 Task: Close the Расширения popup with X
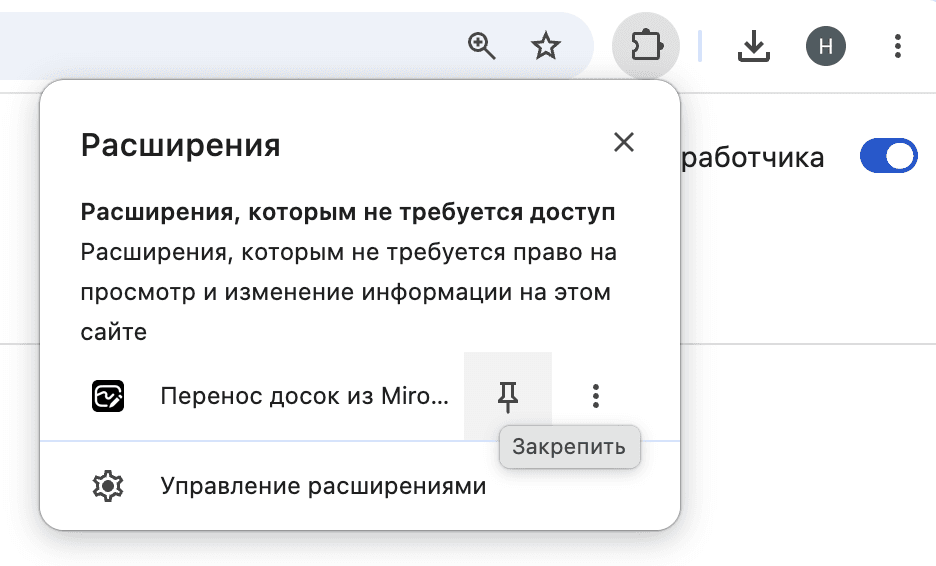coord(624,142)
